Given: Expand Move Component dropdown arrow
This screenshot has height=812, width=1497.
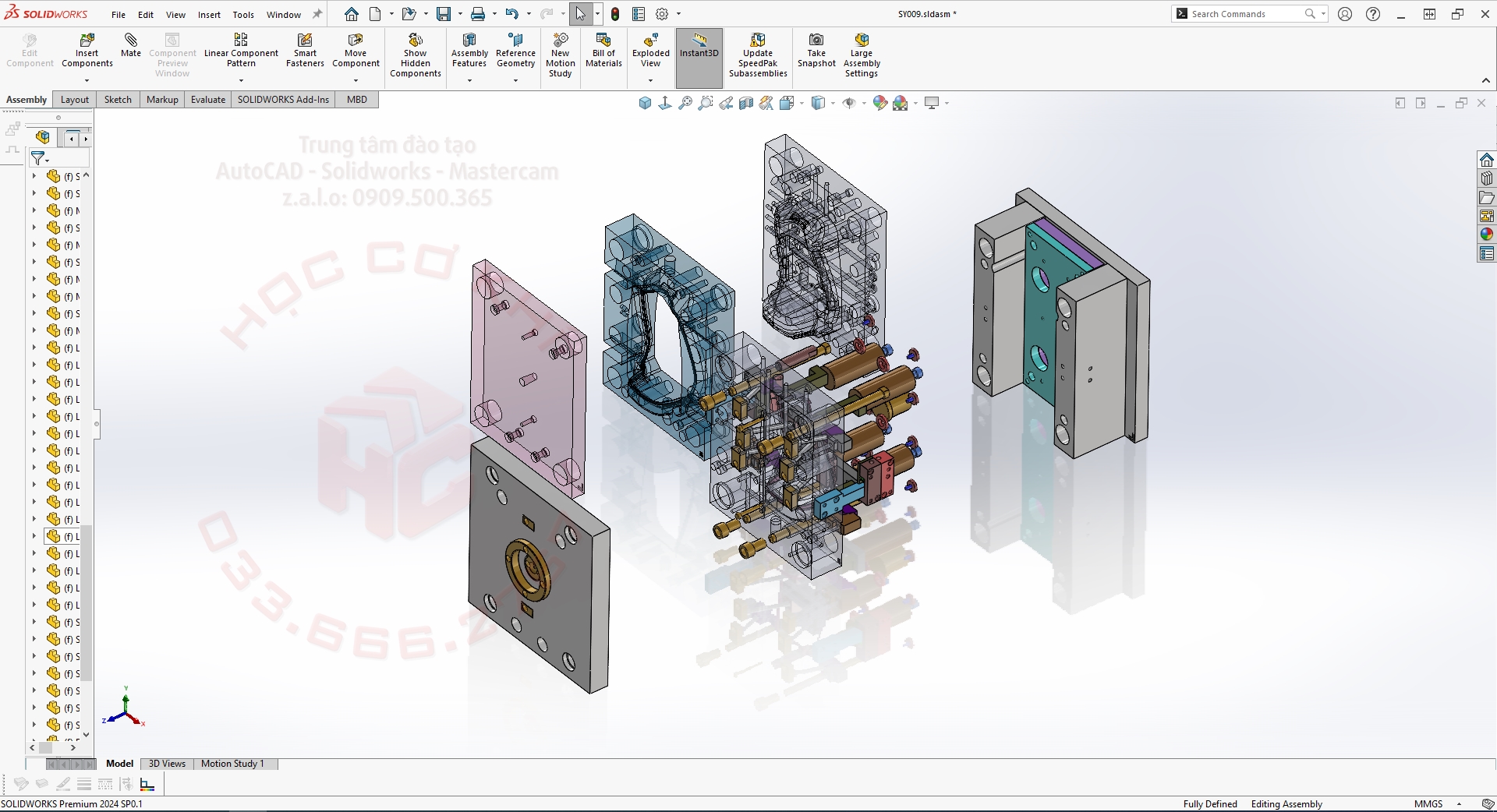Looking at the screenshot, I should pyautogui.click(x=356, y=80).
